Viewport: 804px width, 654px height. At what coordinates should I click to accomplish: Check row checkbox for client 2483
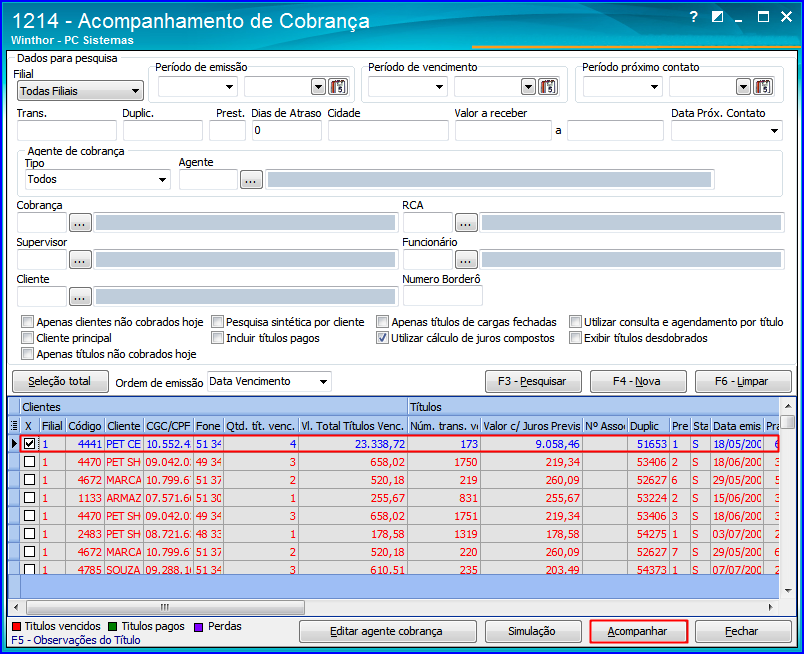[x=30, y=533]
